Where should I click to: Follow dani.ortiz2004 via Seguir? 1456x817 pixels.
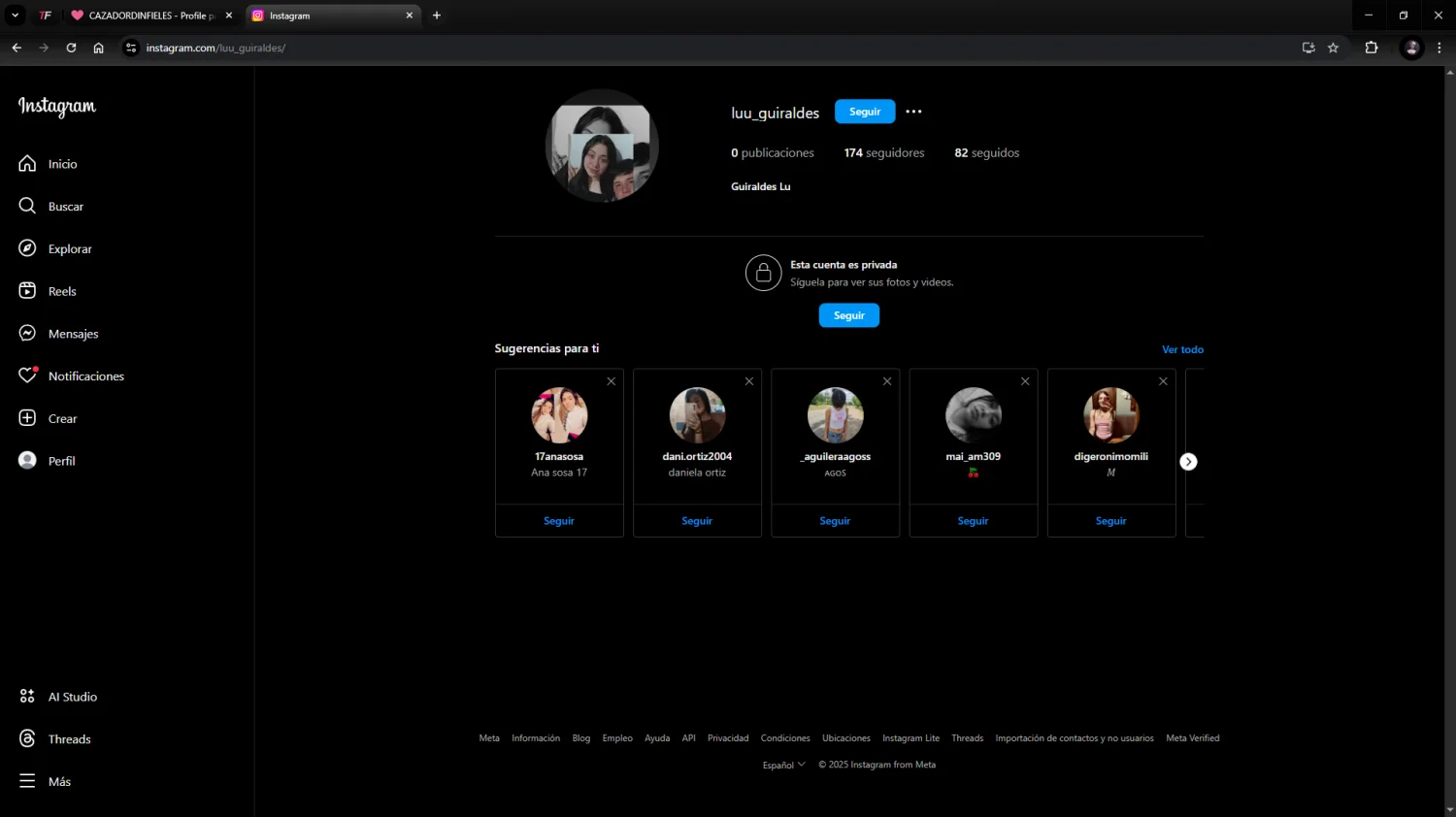click(x=697, y=521)
